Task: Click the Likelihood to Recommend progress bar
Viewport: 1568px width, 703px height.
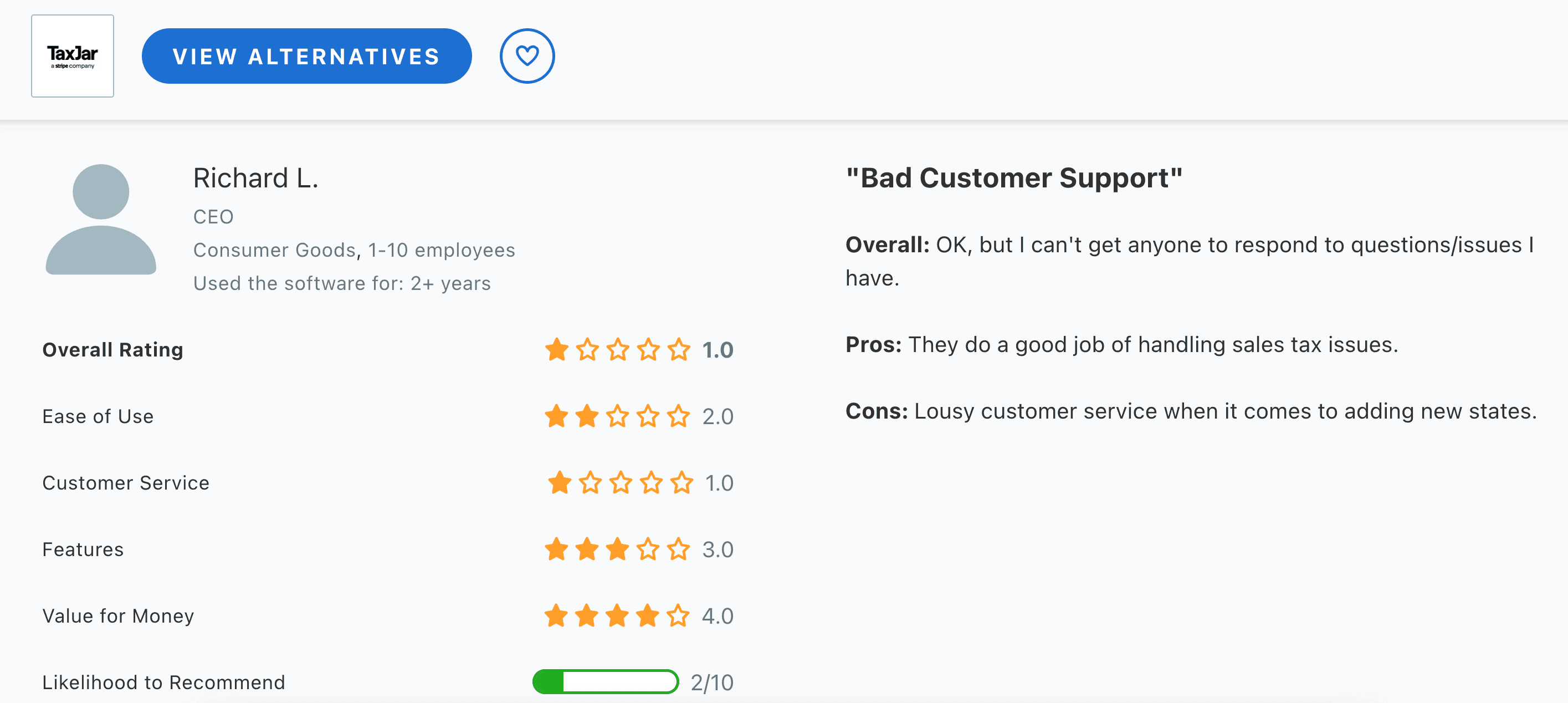Action: (605, 682)
